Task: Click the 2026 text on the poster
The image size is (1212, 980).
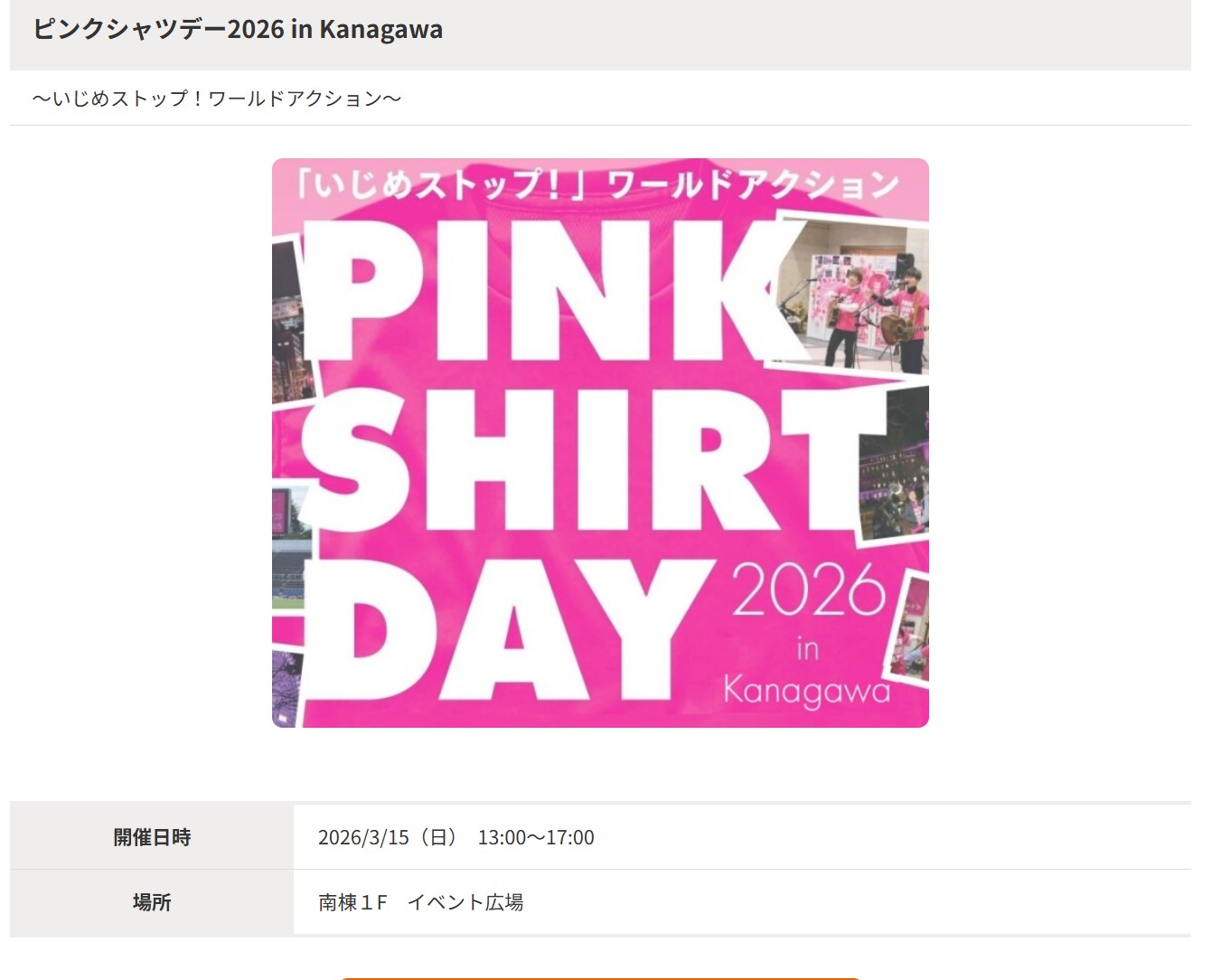Action: (x=808, y=590)
